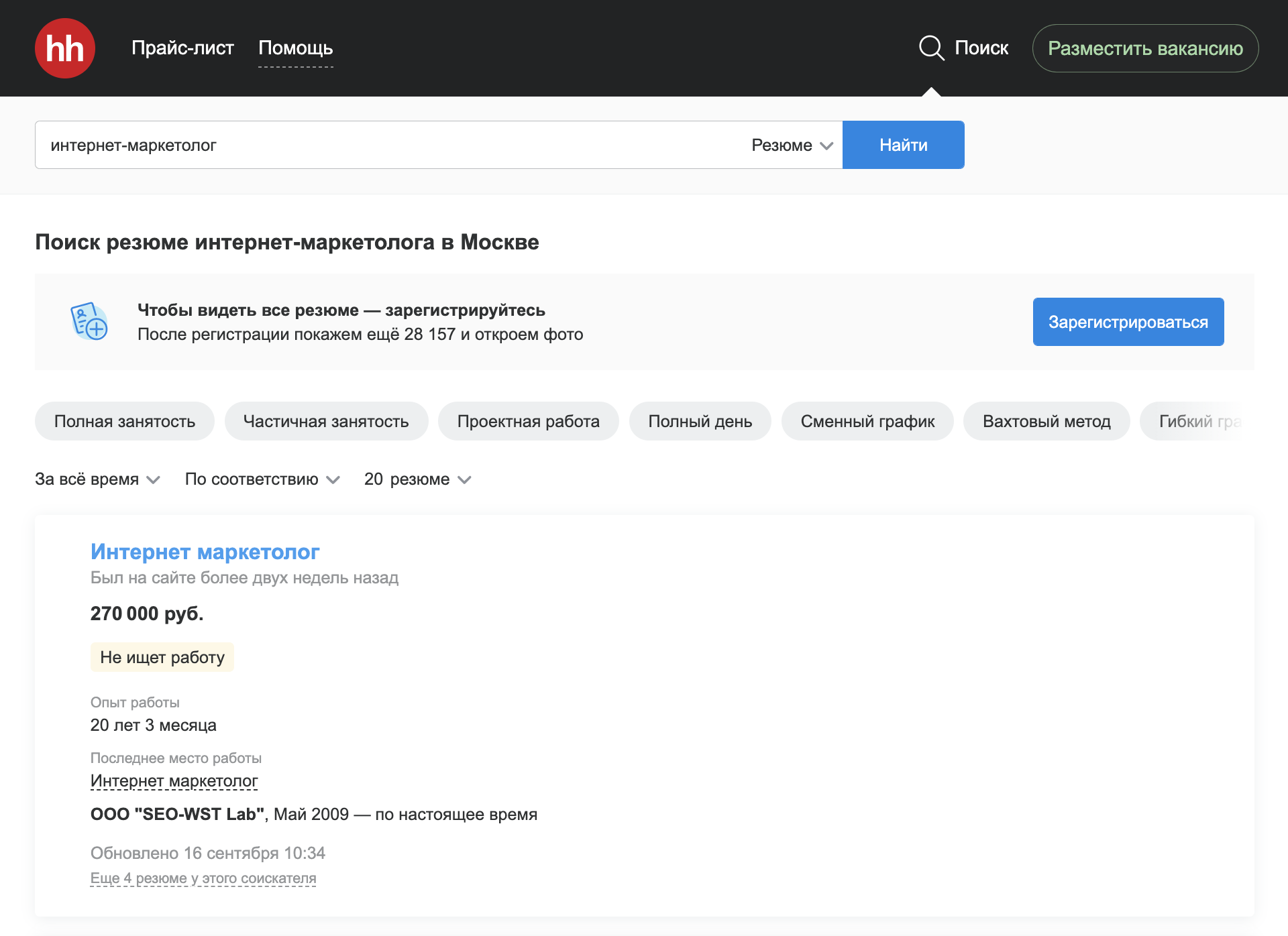
Task: Toggle the Полная занятость filter
Action: click(x=125, y=421)
